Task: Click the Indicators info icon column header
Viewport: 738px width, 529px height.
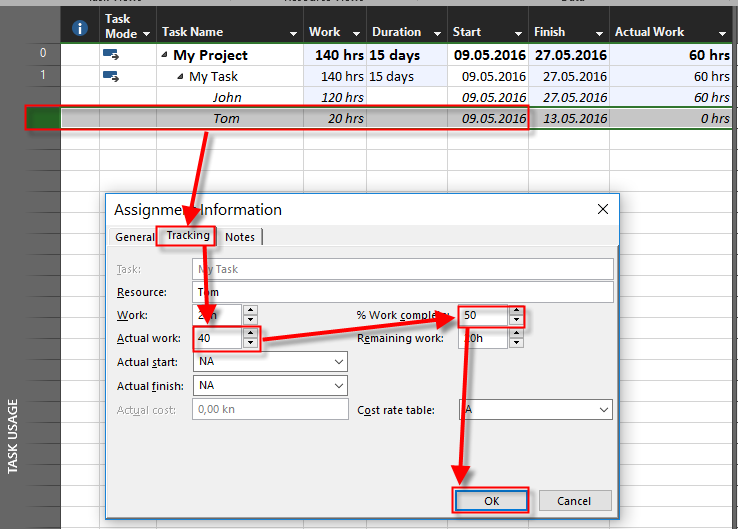Action: coord(80,29)
